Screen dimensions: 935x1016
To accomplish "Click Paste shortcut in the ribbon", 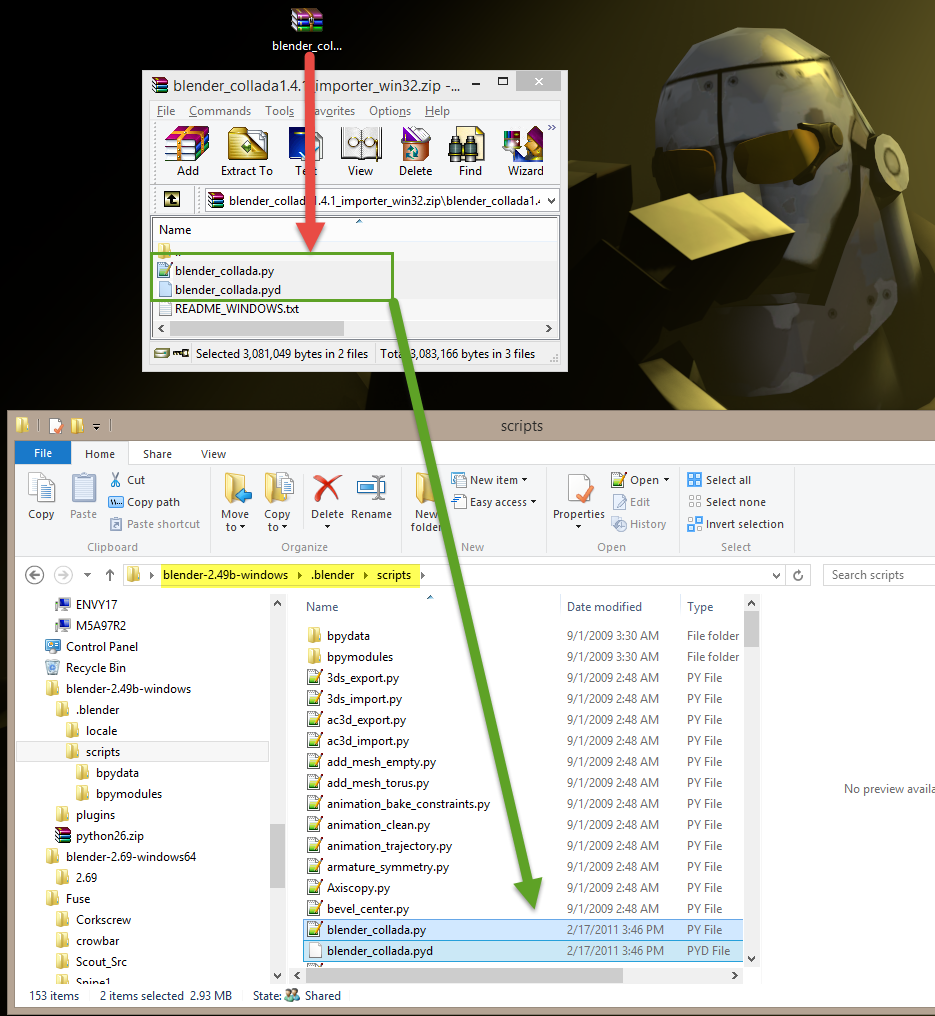I will (x=155, y=524).
